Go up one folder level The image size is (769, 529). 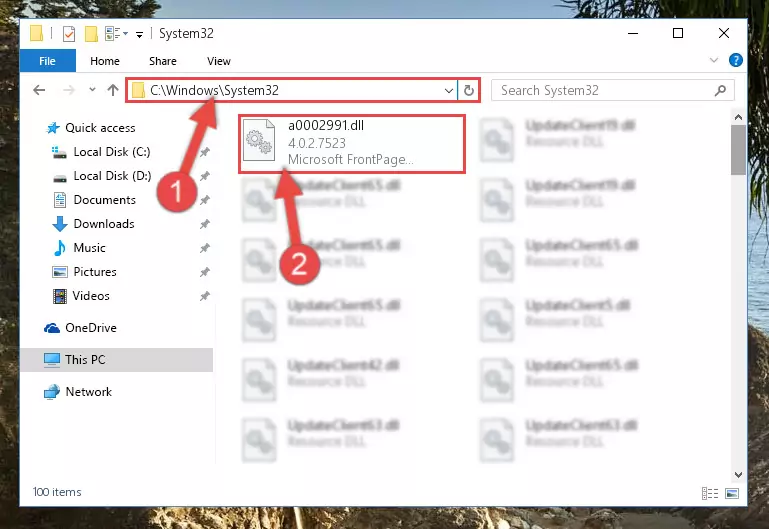pyautogui.click(x=113, y=90)
